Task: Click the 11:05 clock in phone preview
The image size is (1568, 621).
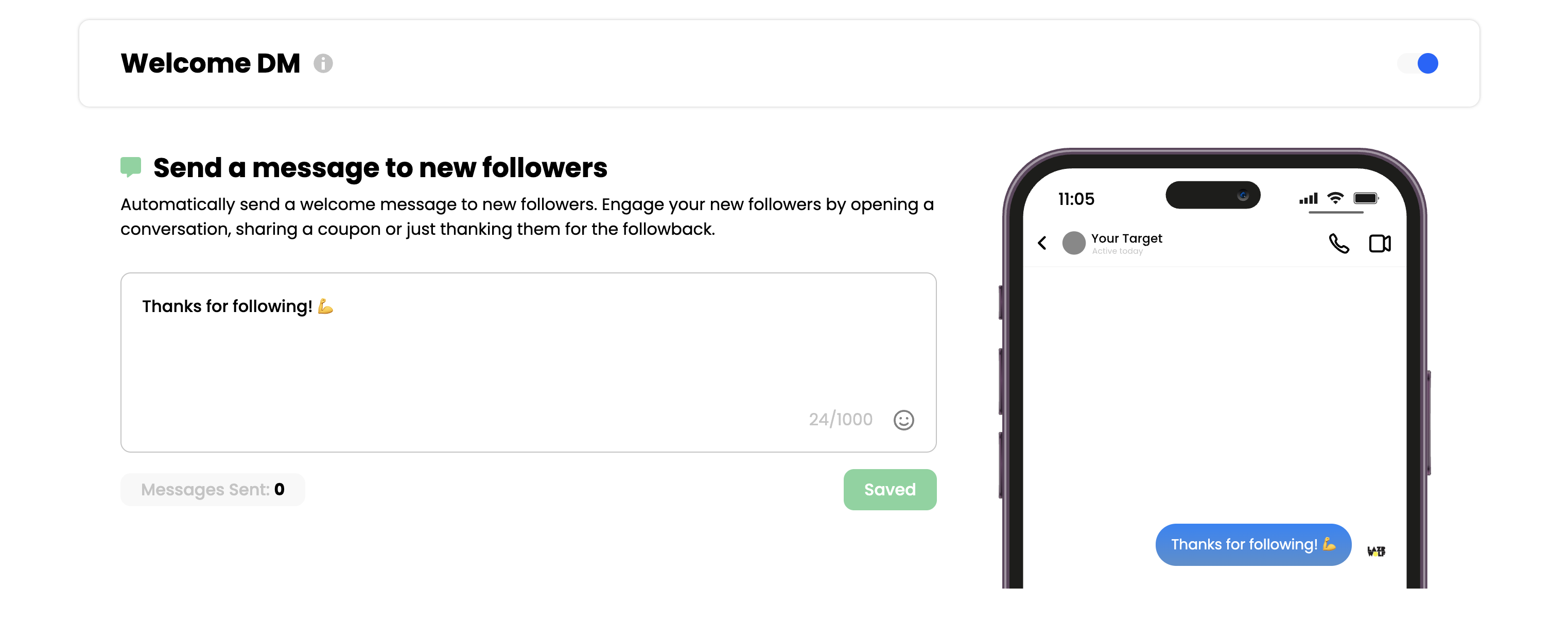Action: click(x=1075, y=199)
